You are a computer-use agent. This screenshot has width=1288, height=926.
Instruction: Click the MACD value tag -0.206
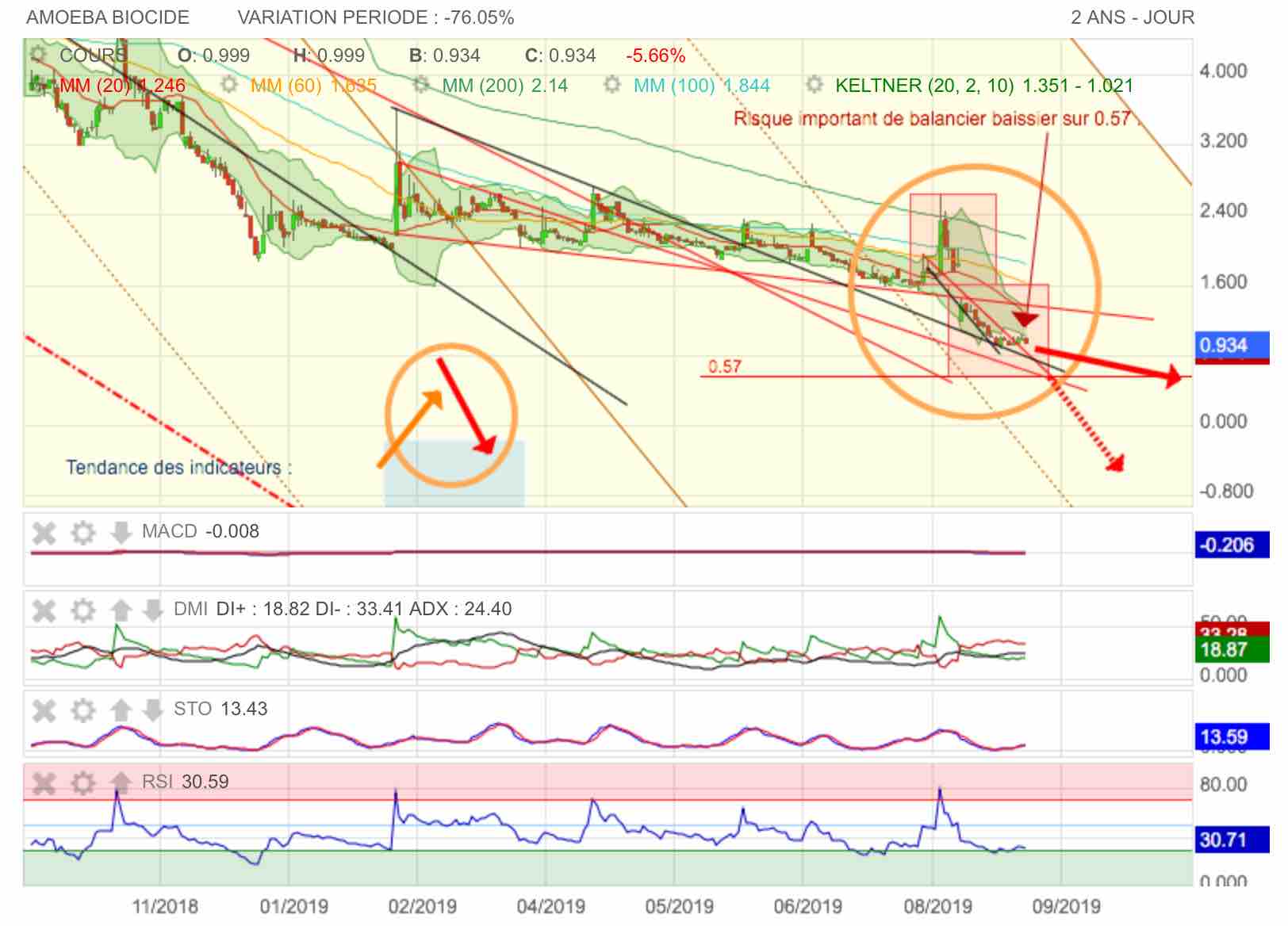[1232, 545]
